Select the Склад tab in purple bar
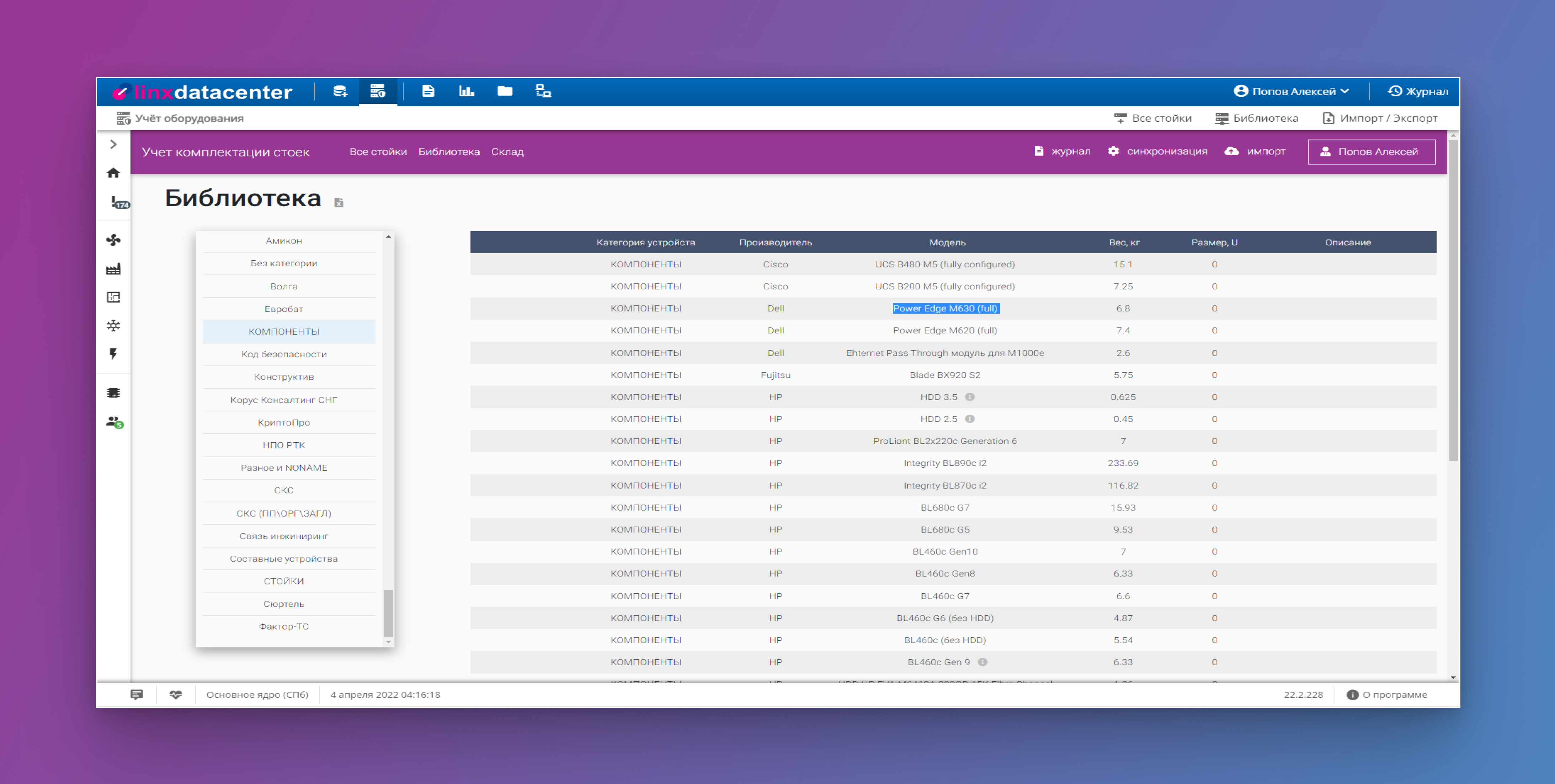 click(507, 152)
